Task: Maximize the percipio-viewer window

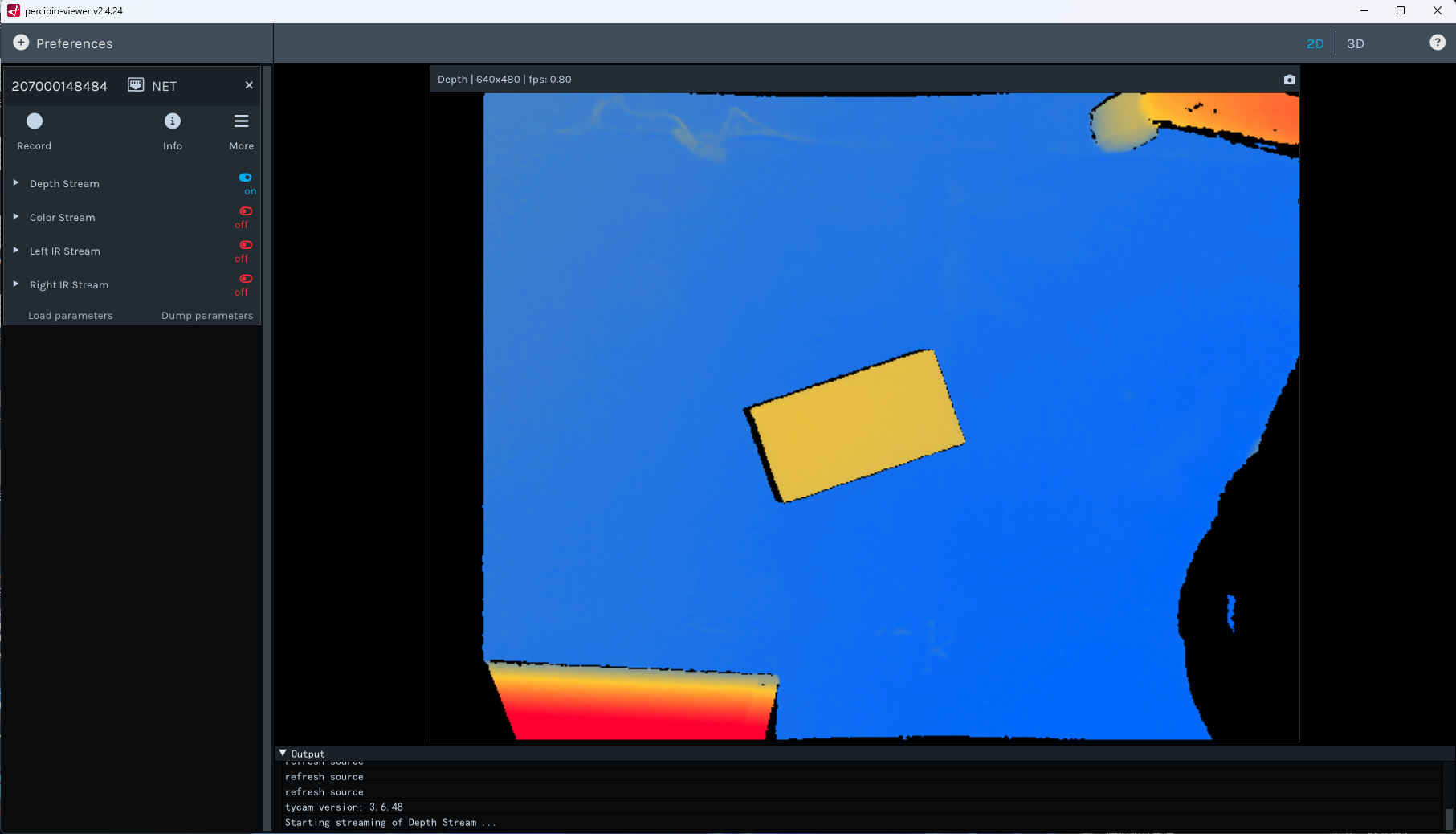Action: click(x=1401, y=10)
